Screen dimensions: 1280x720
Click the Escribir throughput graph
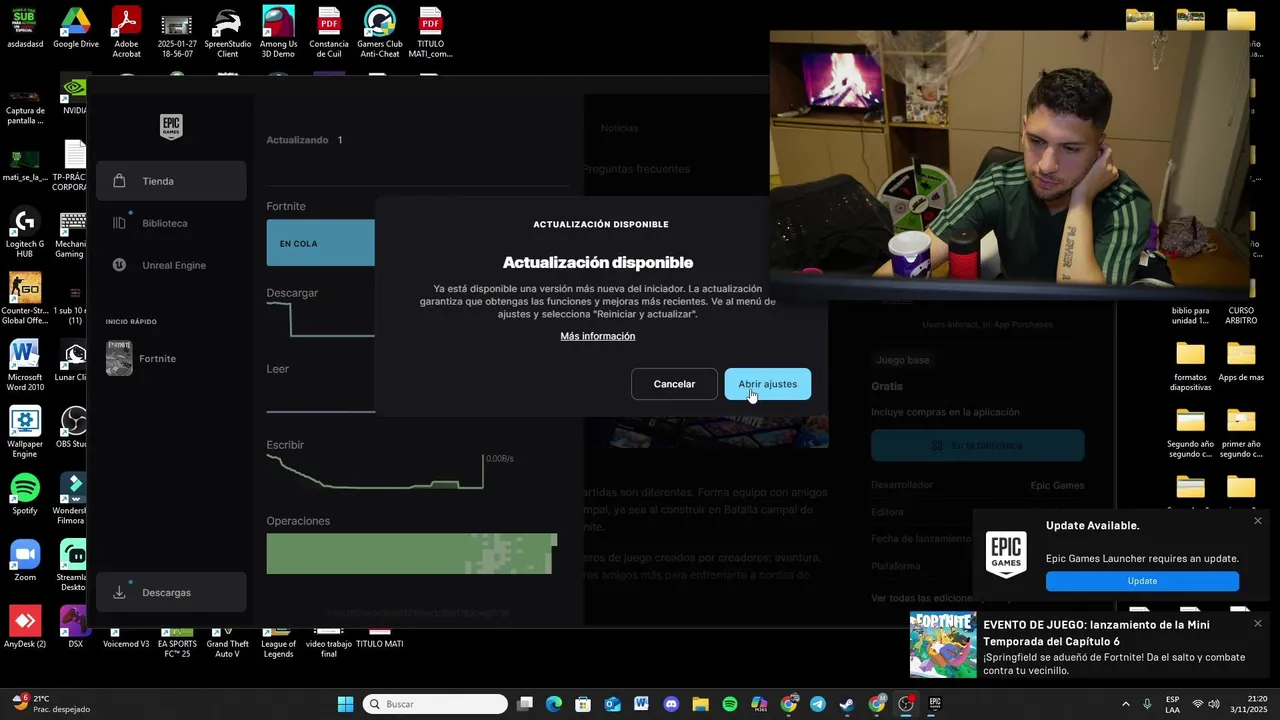click(x=375, y=471)
